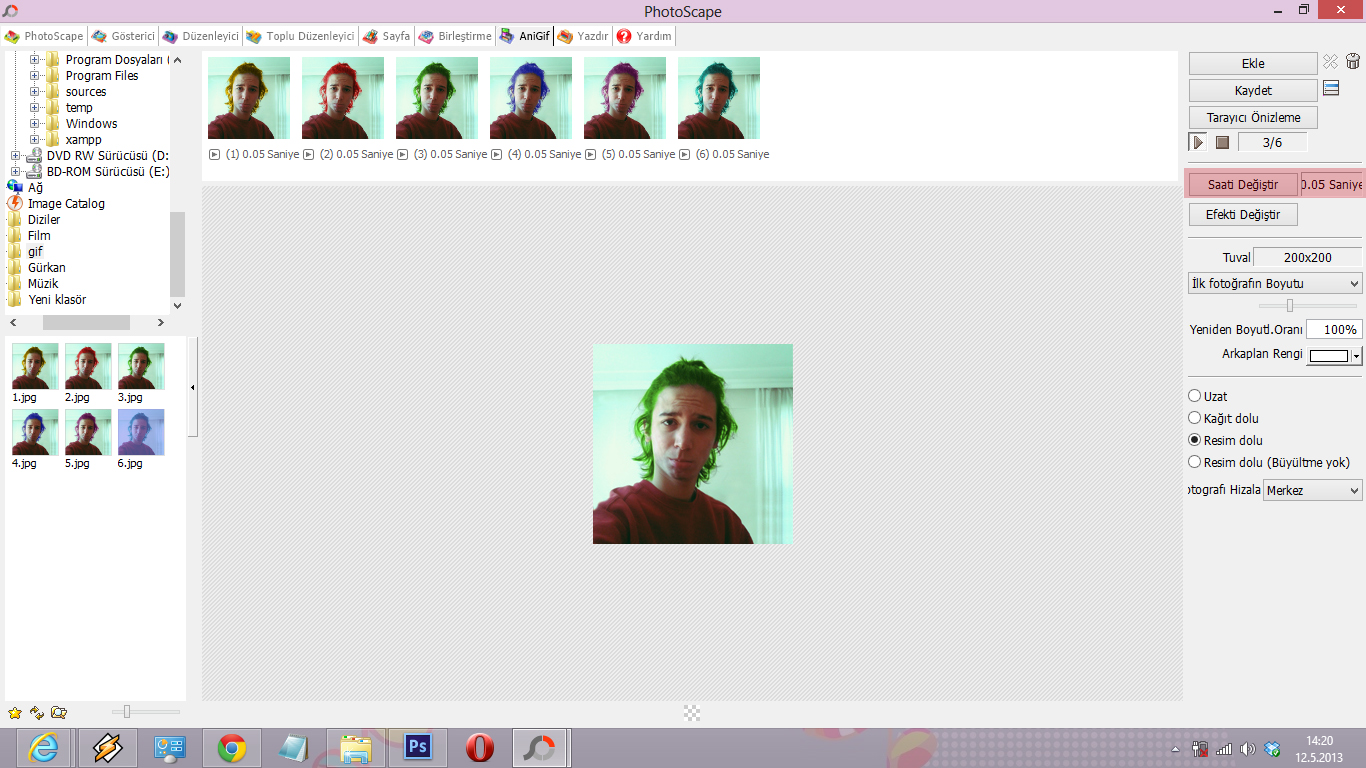
Task: Open the Yardım tab
Action: (x=644, y=36)
